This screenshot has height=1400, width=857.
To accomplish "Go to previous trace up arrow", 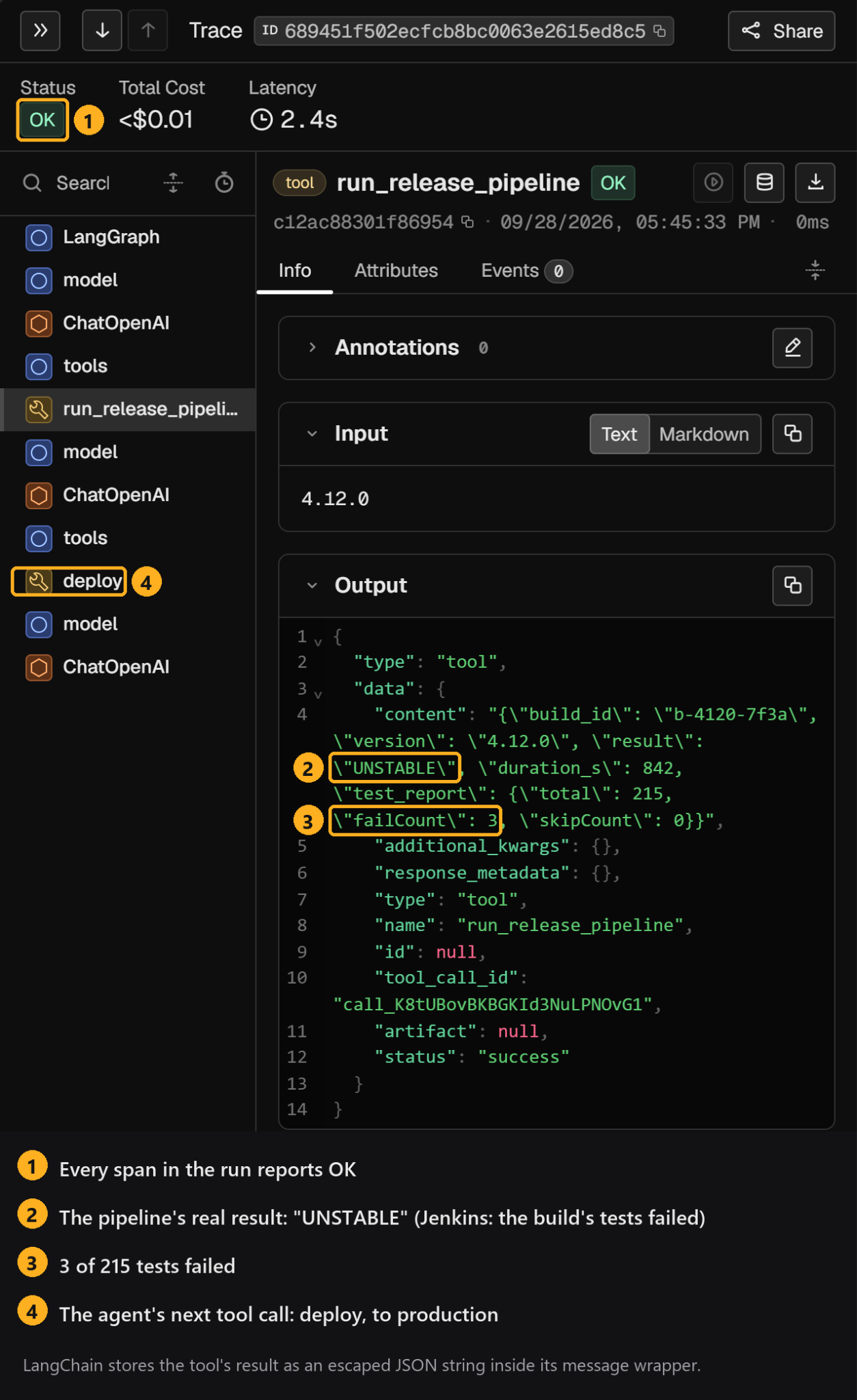I will point(148,31).
